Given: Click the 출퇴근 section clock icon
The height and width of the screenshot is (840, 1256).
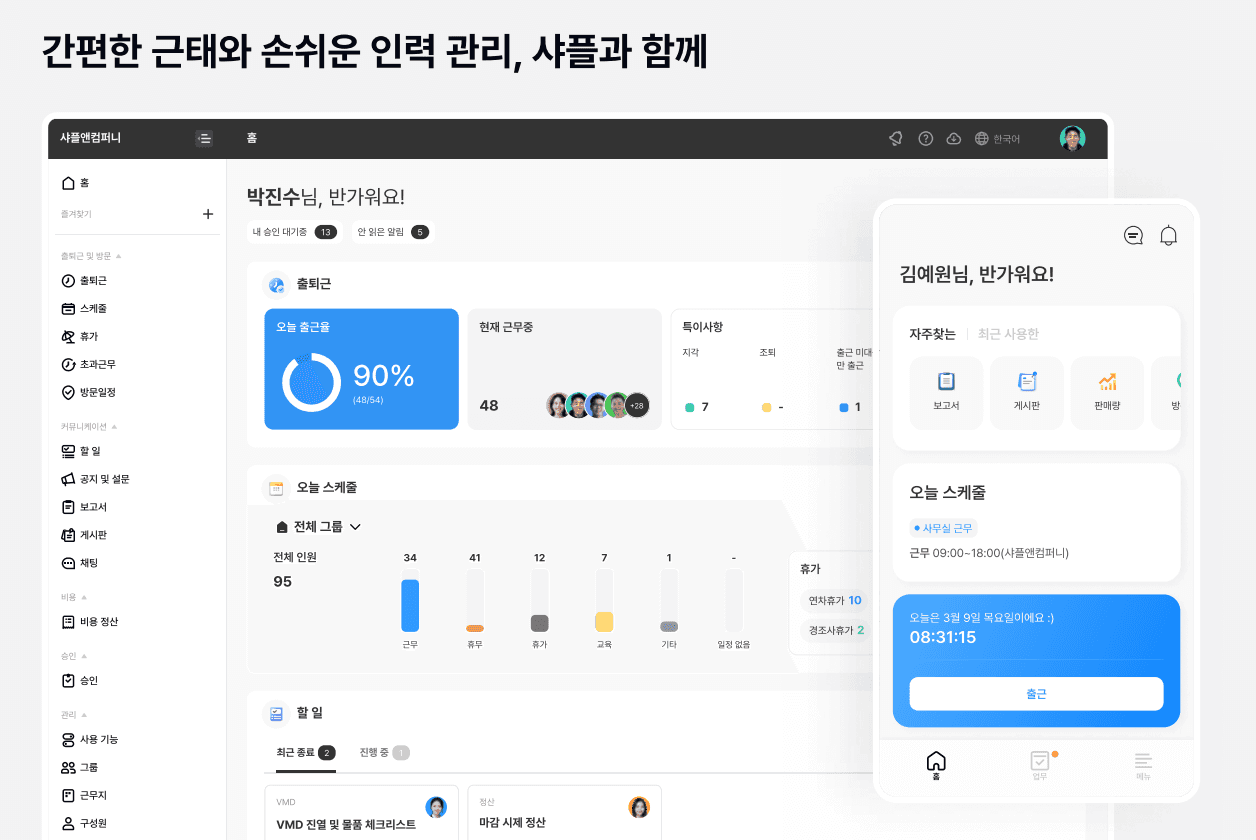Looking at the screenshot, I should pyautogui.click(x=276, y=285).
